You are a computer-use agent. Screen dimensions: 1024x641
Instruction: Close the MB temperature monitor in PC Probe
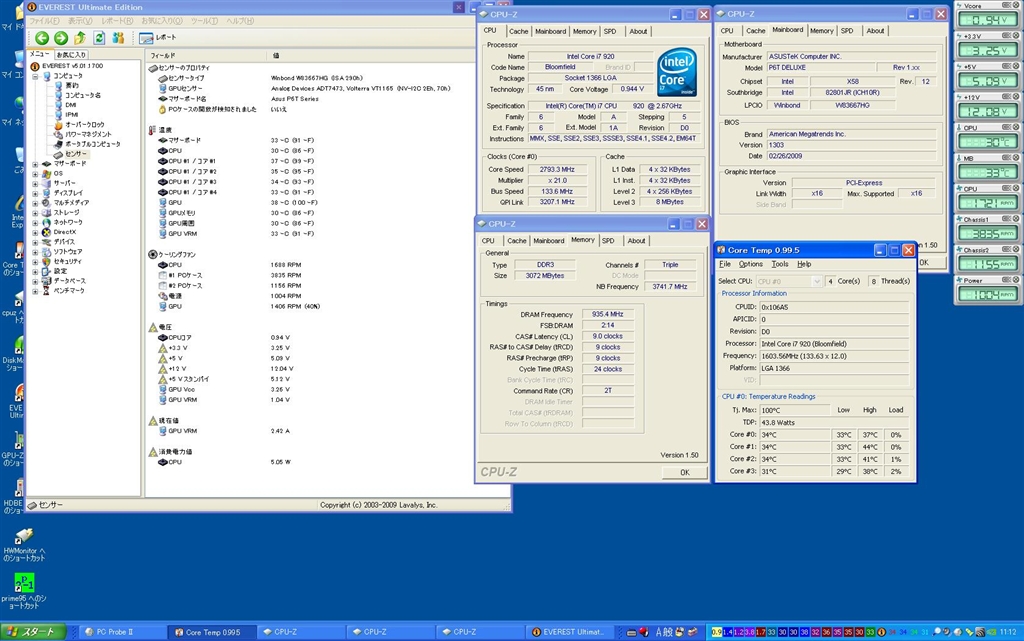click(x=1016, y=157)
